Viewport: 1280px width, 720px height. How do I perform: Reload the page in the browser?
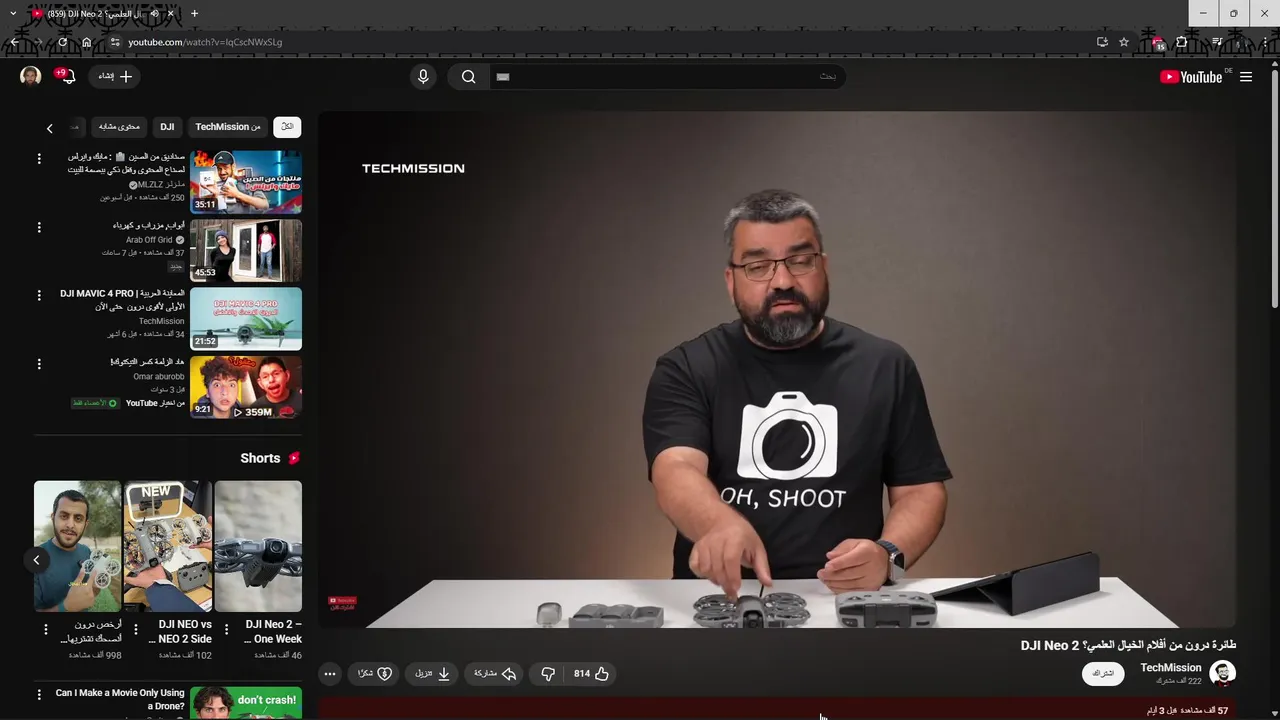pos(62,42)
